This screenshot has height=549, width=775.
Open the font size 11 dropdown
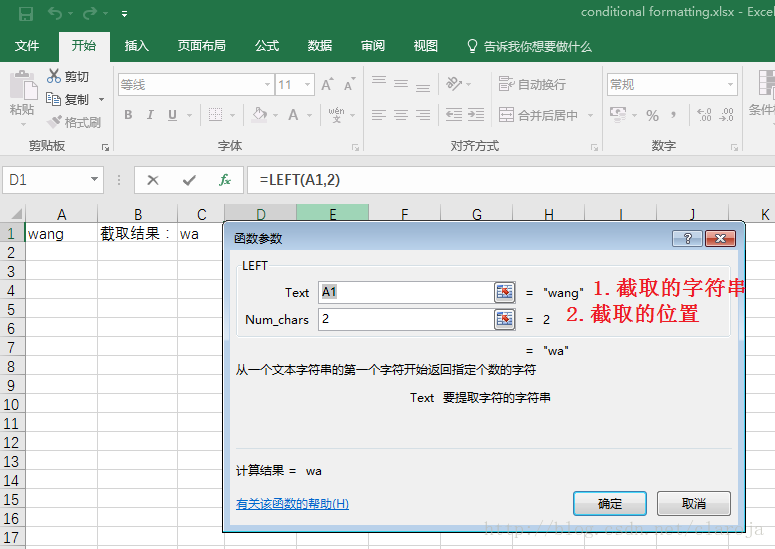coord(307,84)
